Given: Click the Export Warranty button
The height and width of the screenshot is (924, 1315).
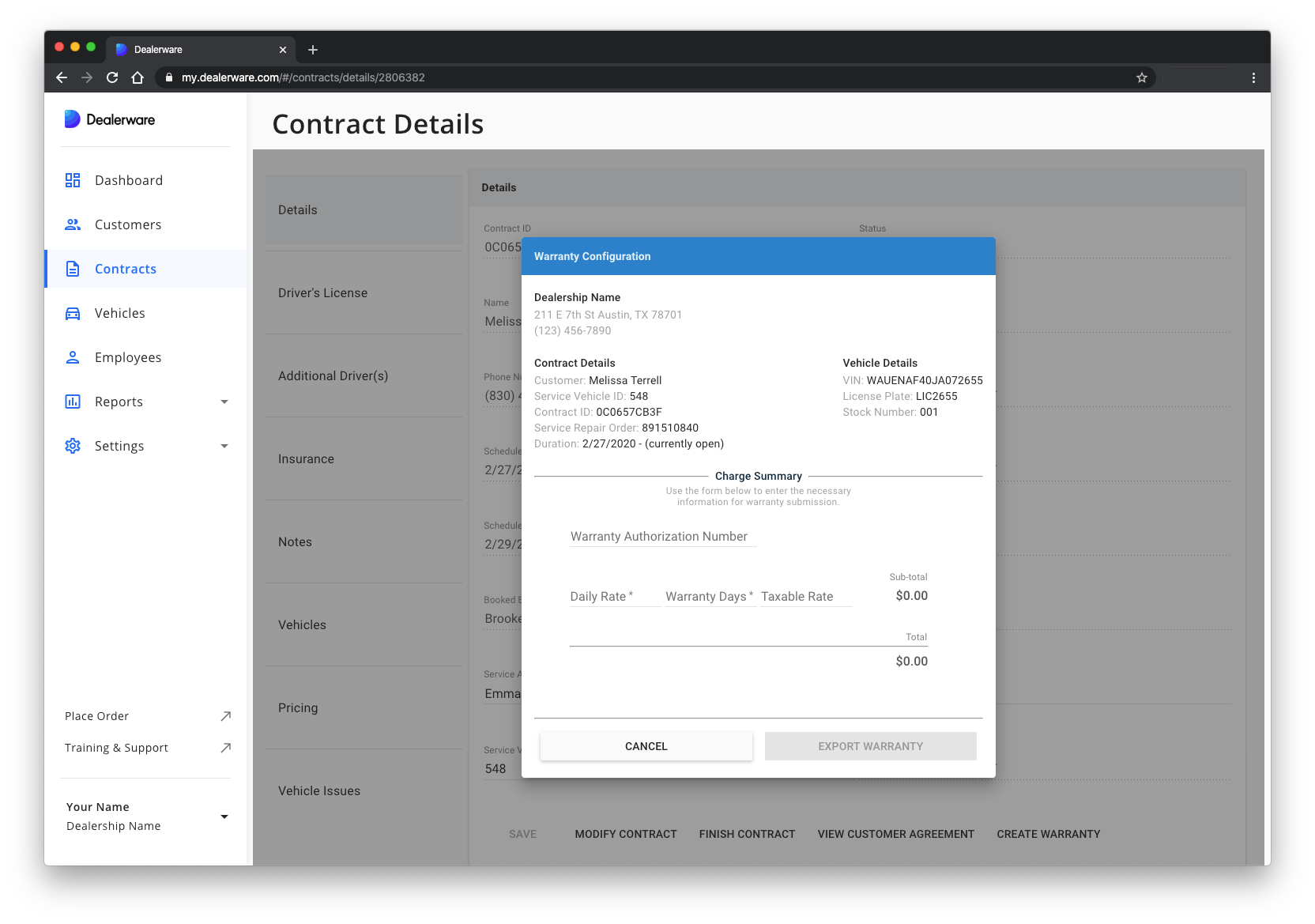Looking at the screenshot, I should [x=870, y=745].
